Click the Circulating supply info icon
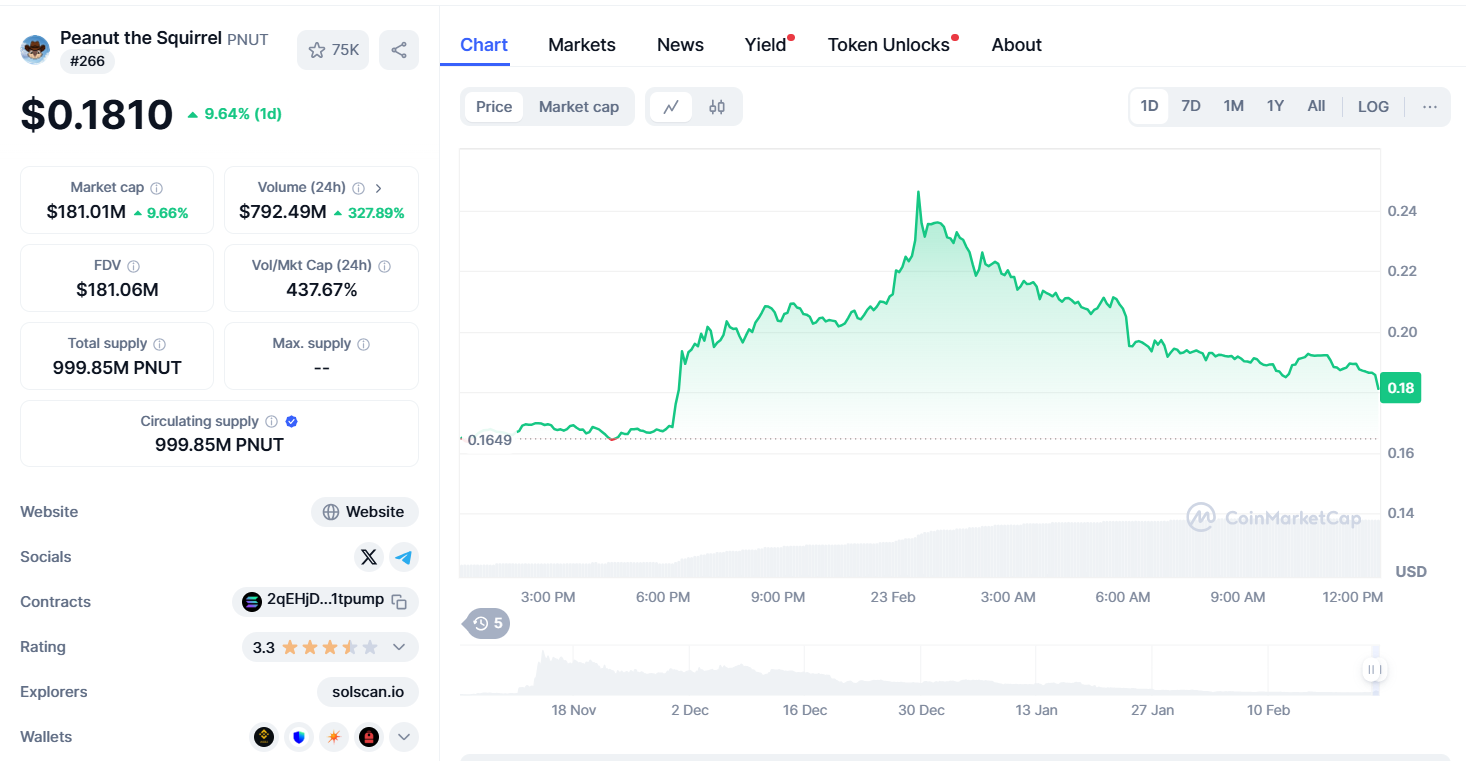 tap(272, 422)
